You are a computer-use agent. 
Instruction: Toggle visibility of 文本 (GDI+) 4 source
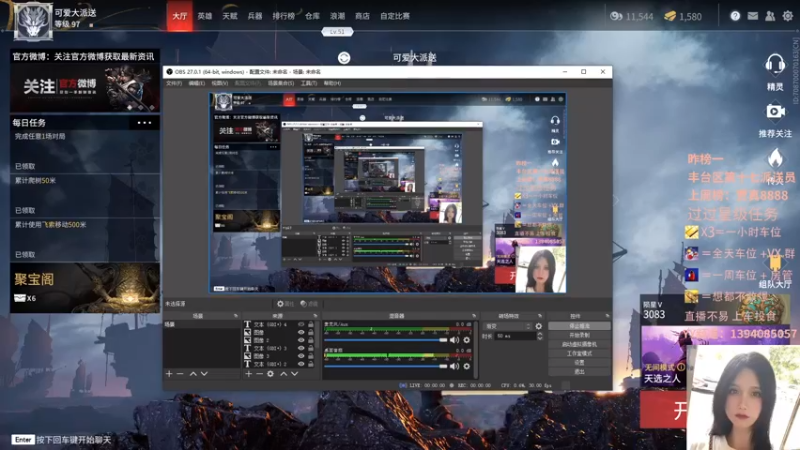(x=301, y=324)
